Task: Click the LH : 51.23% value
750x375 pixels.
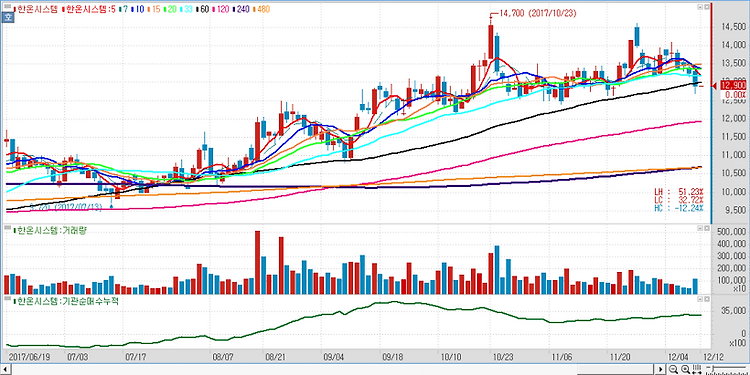Action: (x=679, y=191)
